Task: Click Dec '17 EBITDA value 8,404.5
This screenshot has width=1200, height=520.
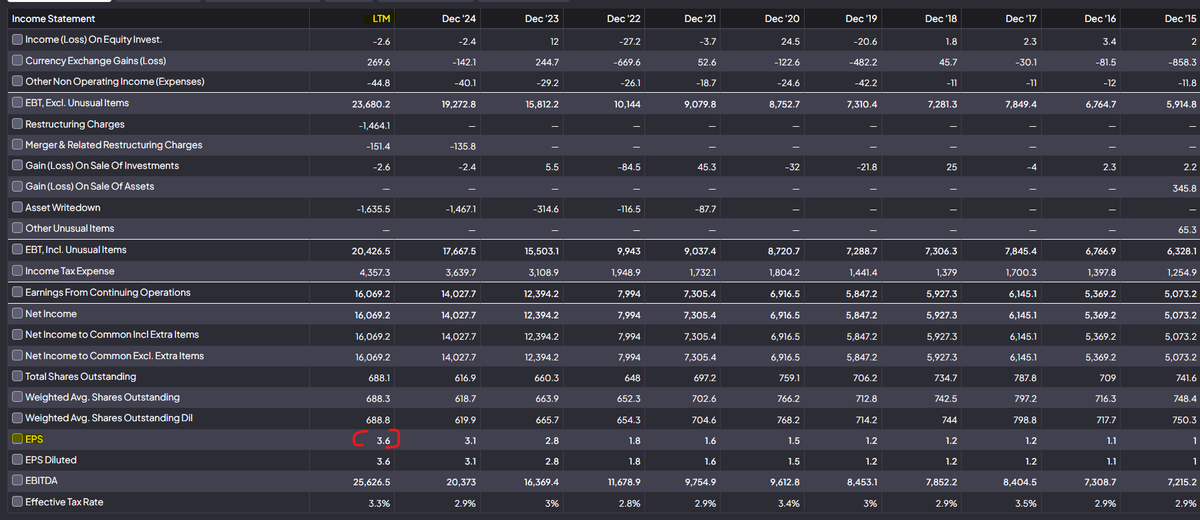Action: click(x=1021, y=481)
